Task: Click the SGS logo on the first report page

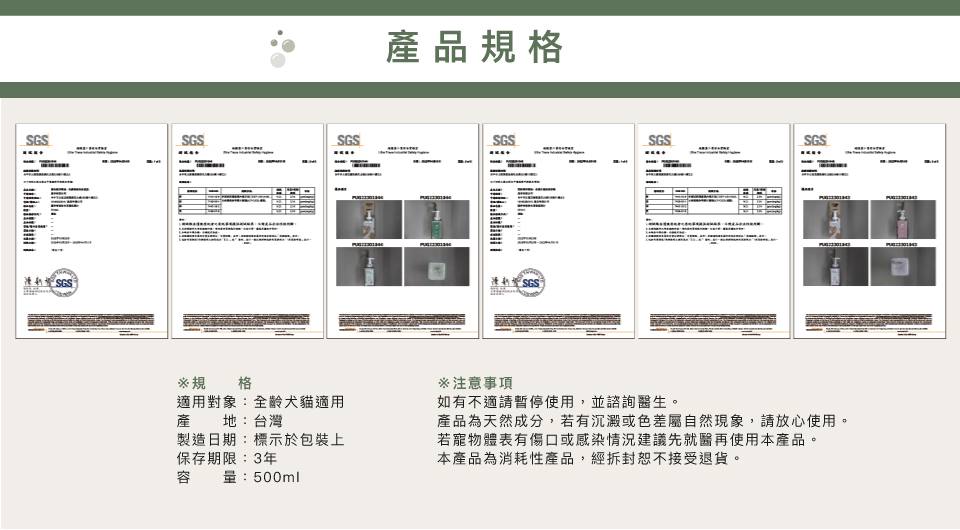Action: (37, 139)
